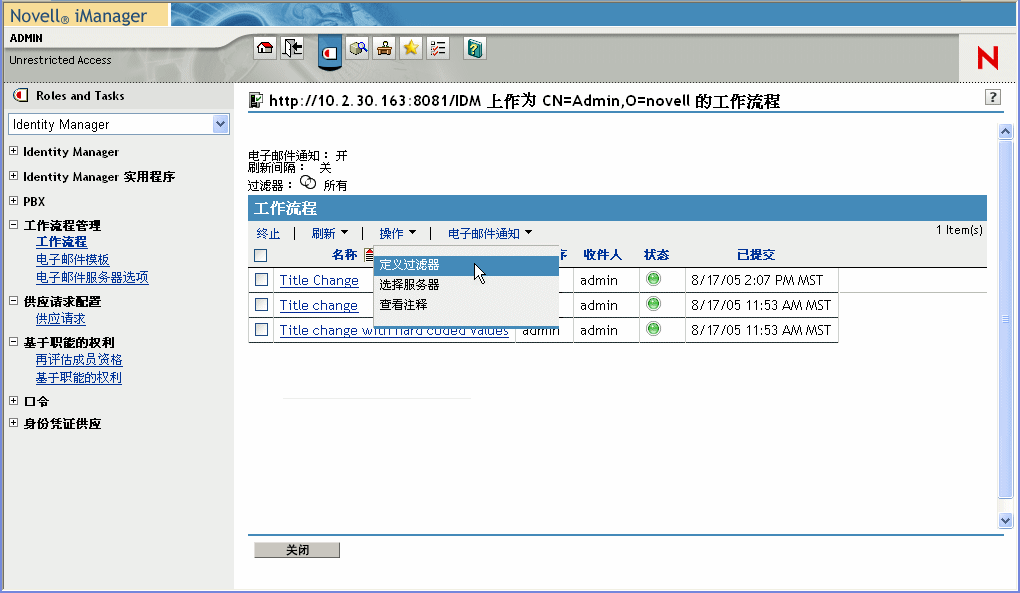Click the Preferences checklist icon
Viewport: 1020px width, 593px height.
438,47
